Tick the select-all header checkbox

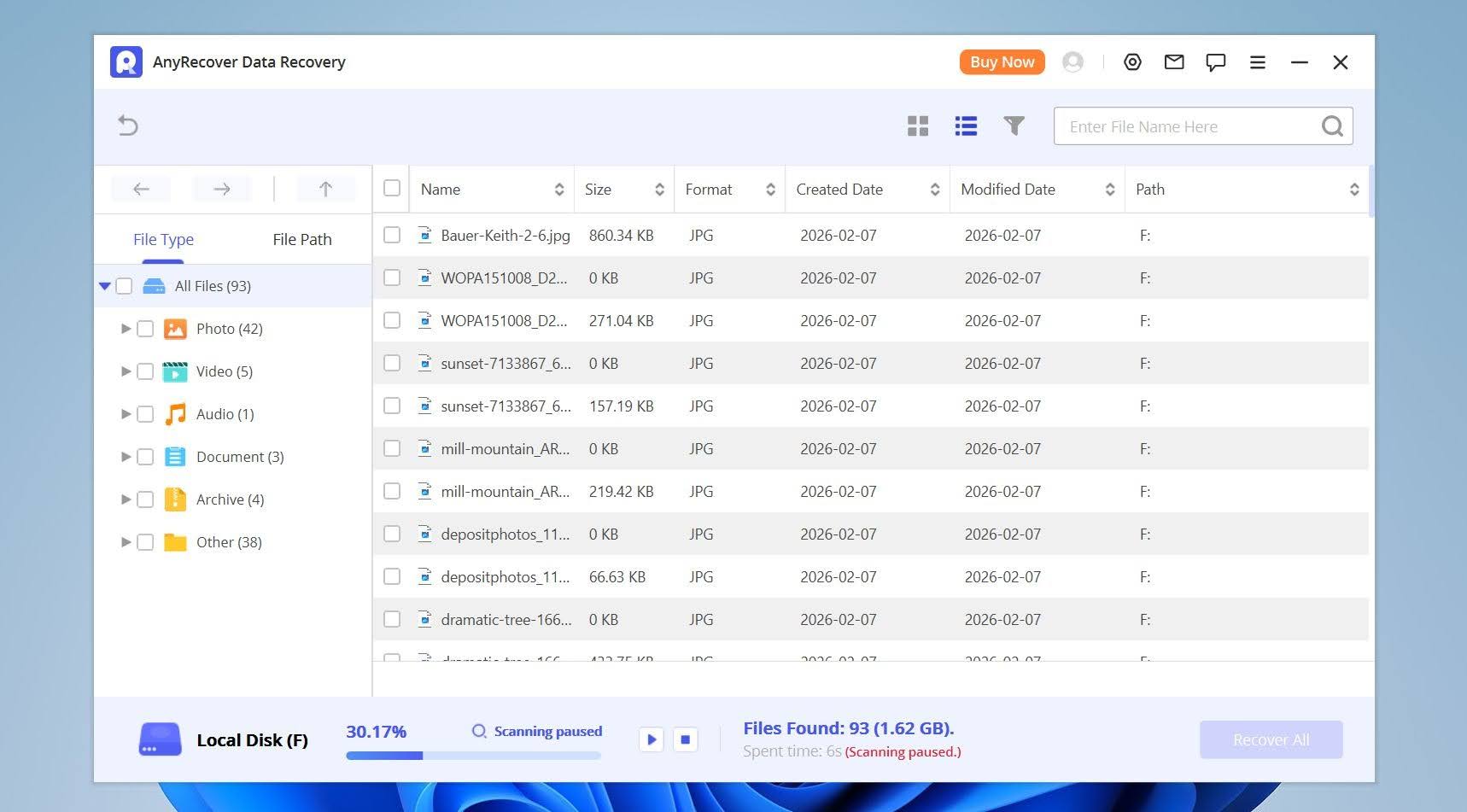point(392,188)
